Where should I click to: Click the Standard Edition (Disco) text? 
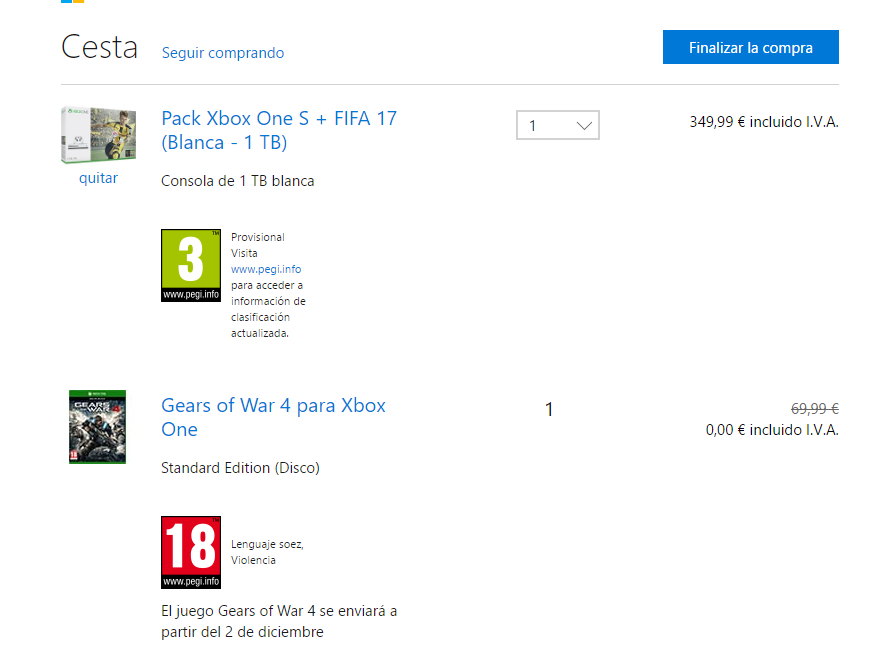click(240, 468)
